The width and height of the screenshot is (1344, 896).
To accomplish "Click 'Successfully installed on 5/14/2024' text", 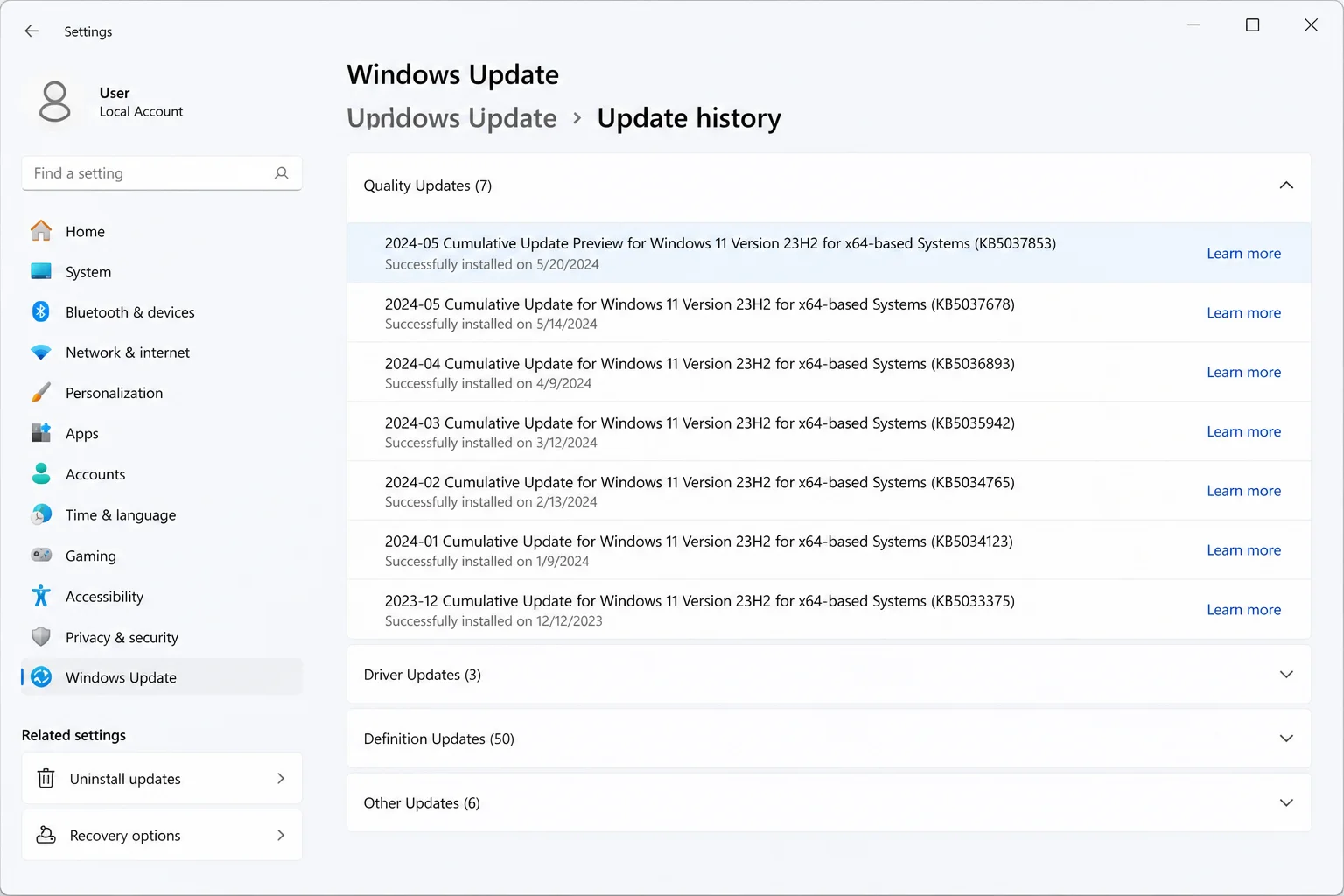I will 491,325.
